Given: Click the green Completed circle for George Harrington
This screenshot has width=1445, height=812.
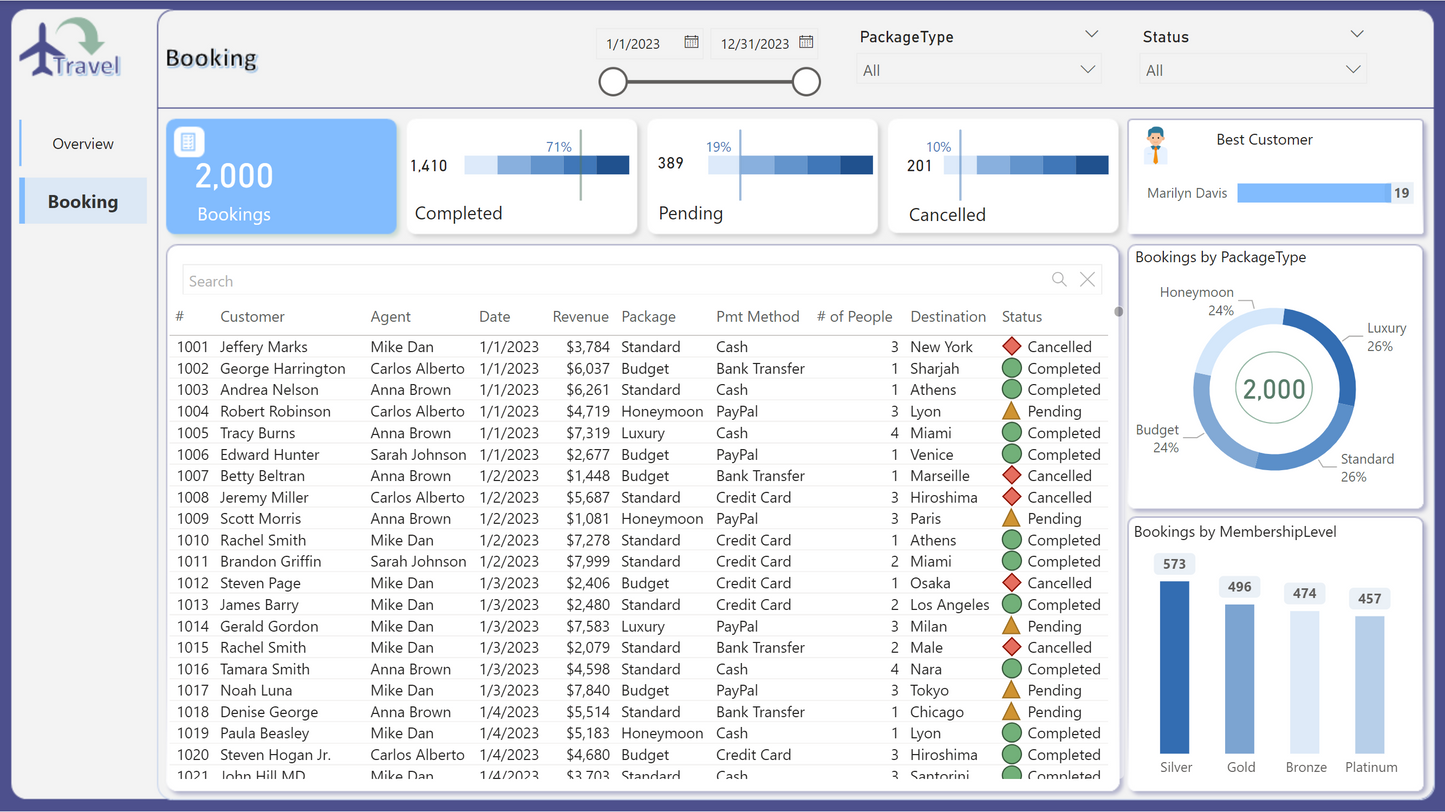Looking at the screenshot, I should (x=1011, y=368).
